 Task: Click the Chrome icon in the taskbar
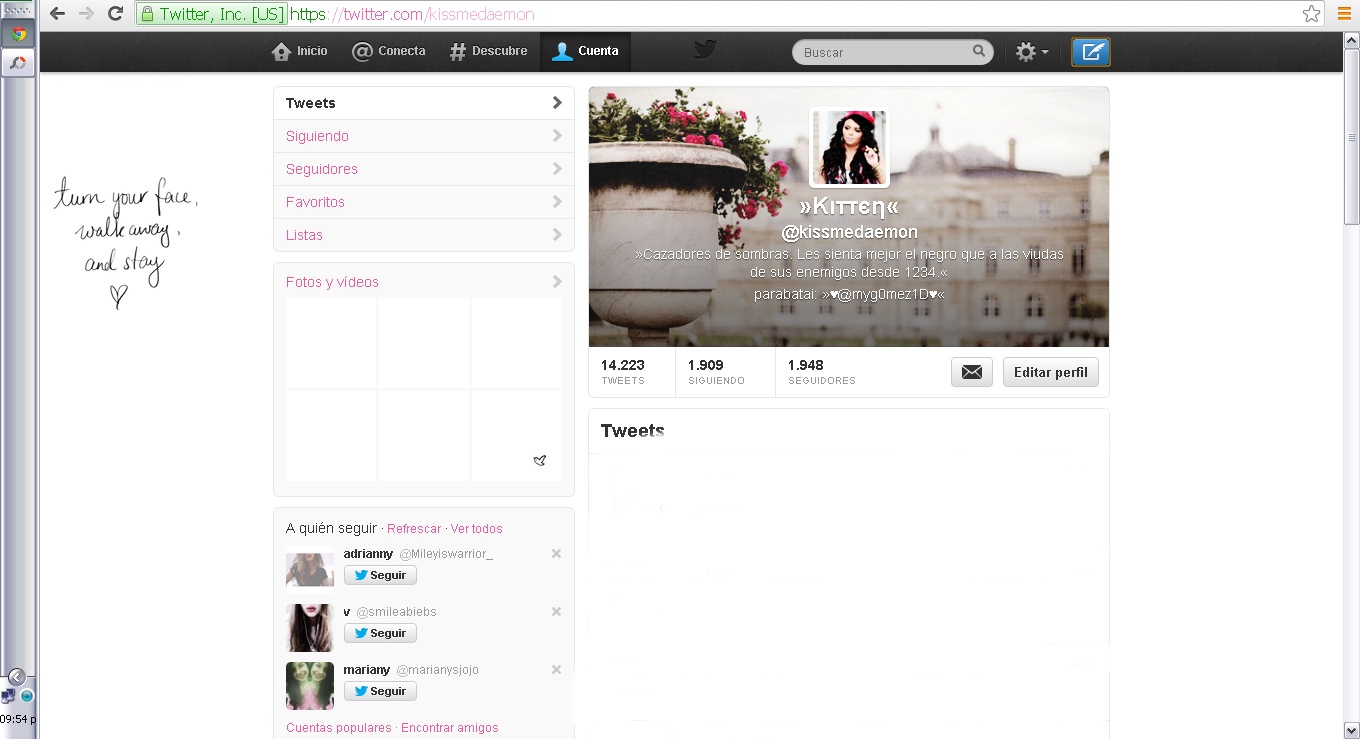point(19,33)
